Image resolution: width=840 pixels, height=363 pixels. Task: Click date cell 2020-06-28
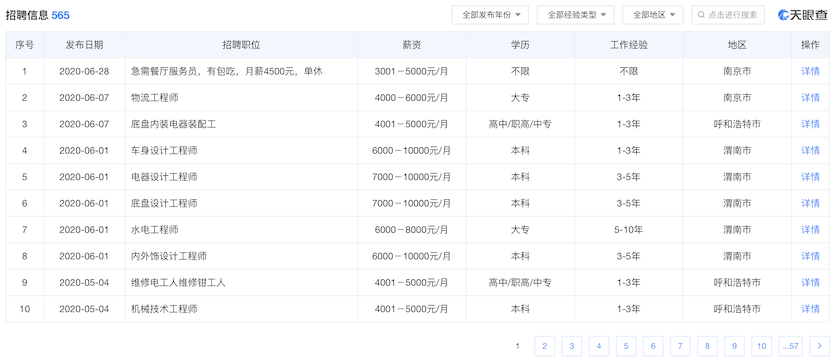click(x=84, y=71)
